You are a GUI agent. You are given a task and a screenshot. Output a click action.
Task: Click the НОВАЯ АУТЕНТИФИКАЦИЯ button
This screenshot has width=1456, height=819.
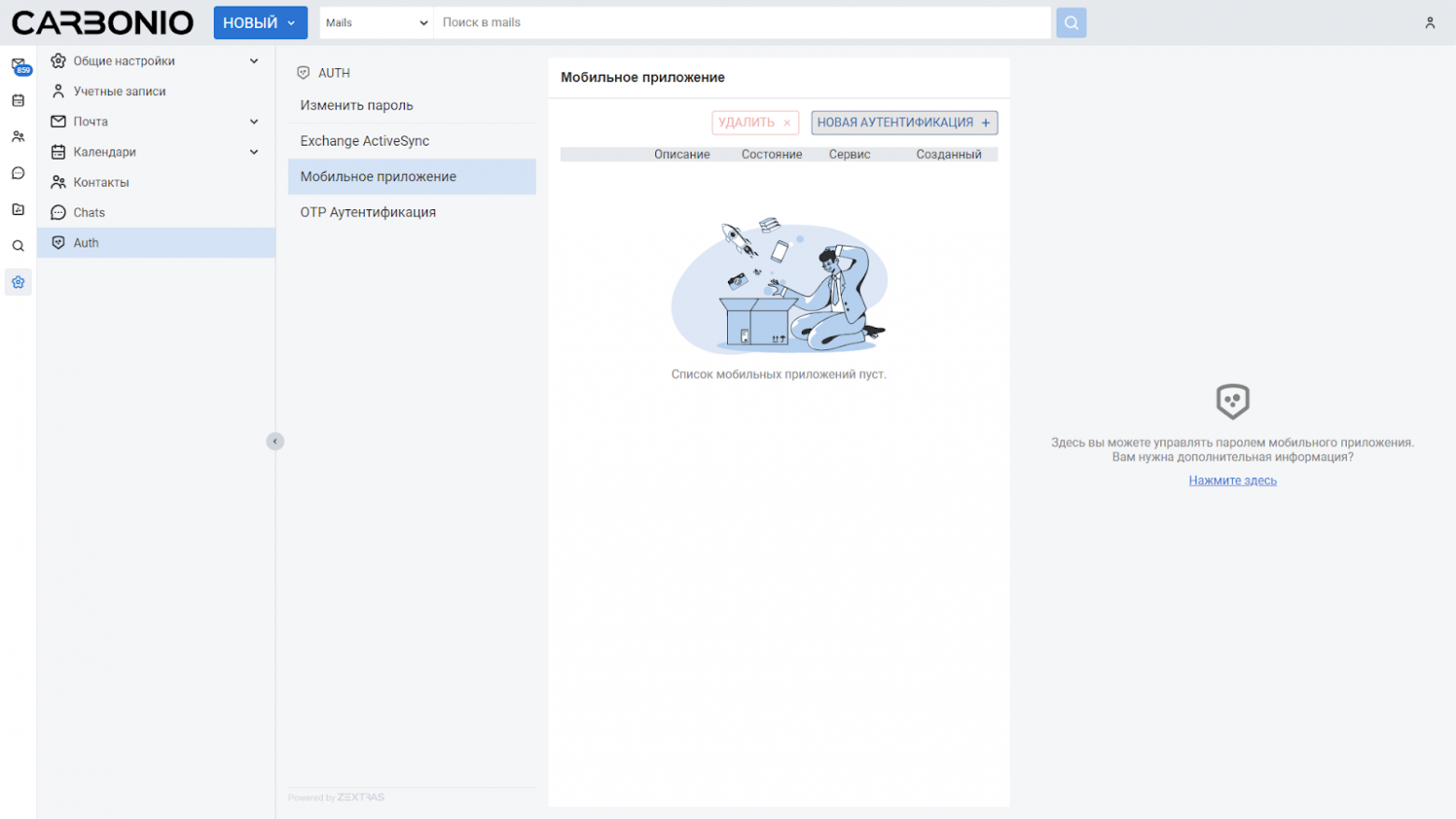(903, 122)
